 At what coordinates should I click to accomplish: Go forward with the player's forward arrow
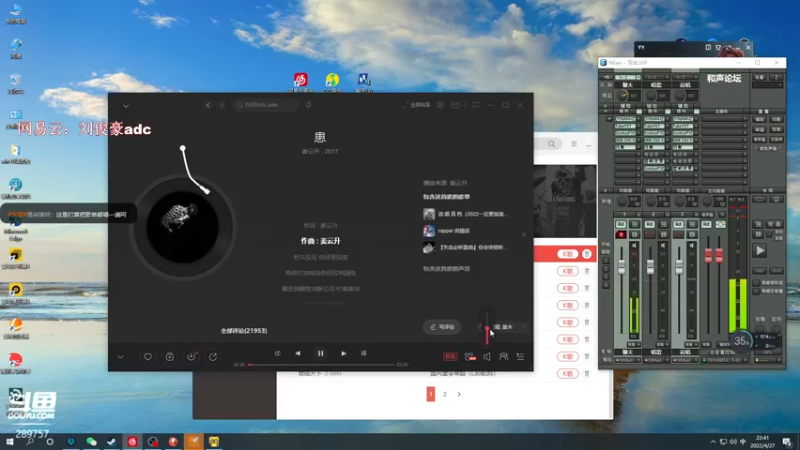click(221, 105)
